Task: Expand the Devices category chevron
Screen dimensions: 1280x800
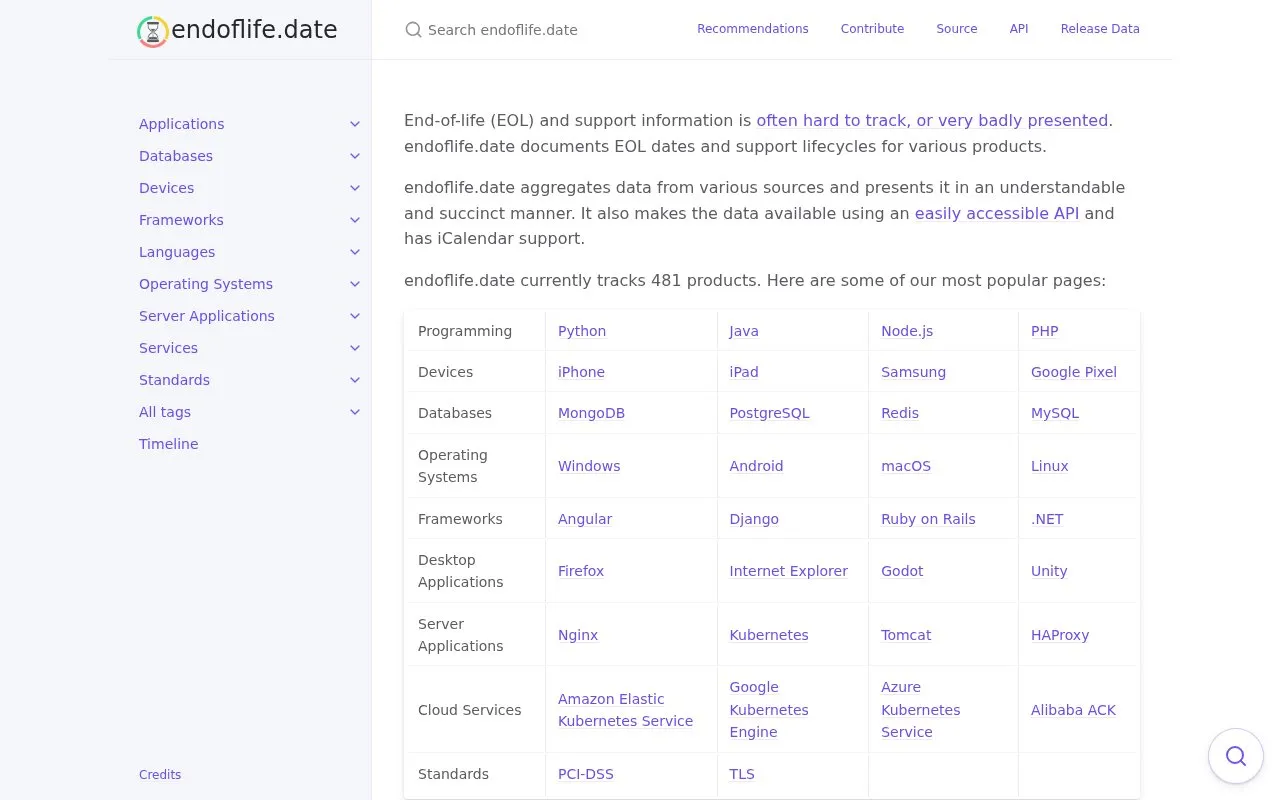Action: [x=355, y=188]
